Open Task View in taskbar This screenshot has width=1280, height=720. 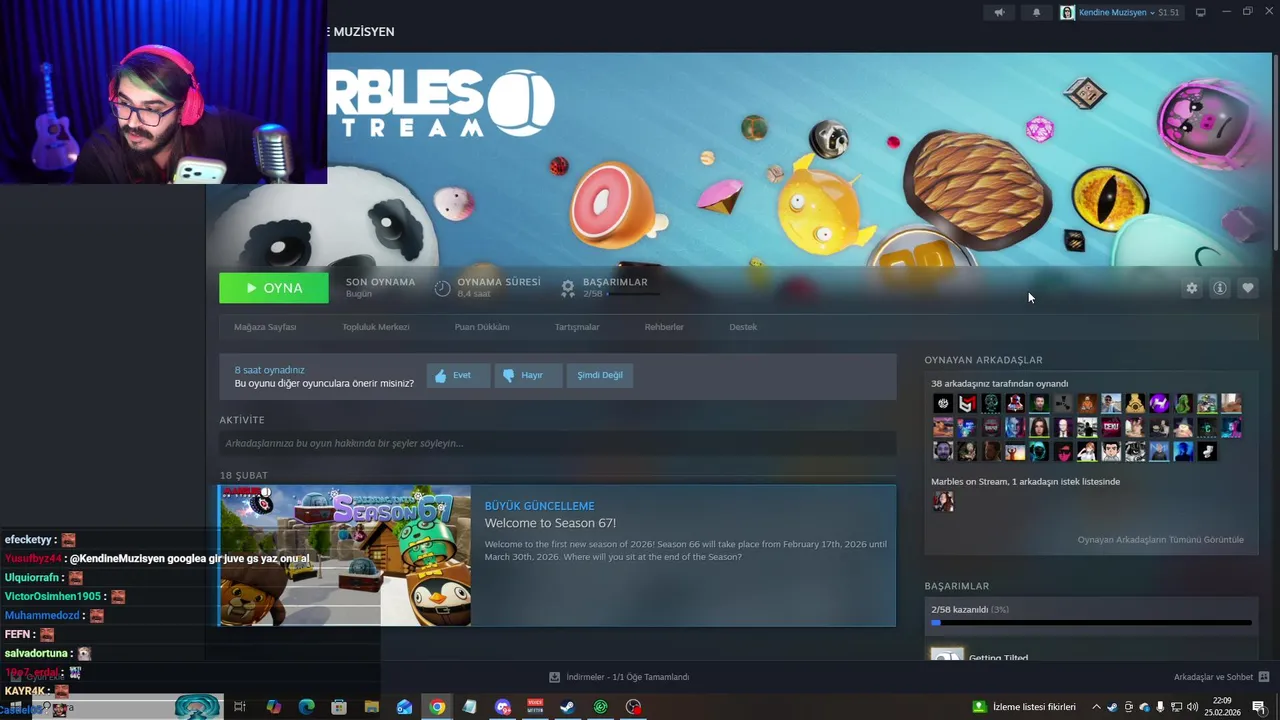(x=240, y=707)
